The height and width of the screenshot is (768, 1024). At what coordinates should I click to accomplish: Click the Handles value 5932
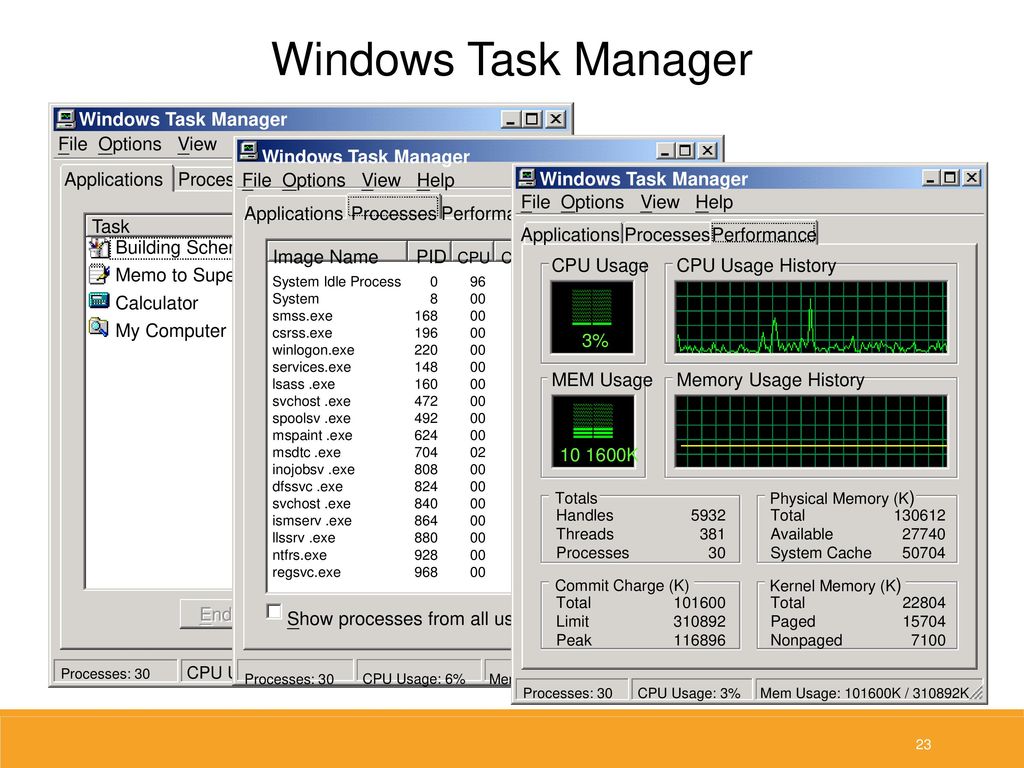click(708, 515)
